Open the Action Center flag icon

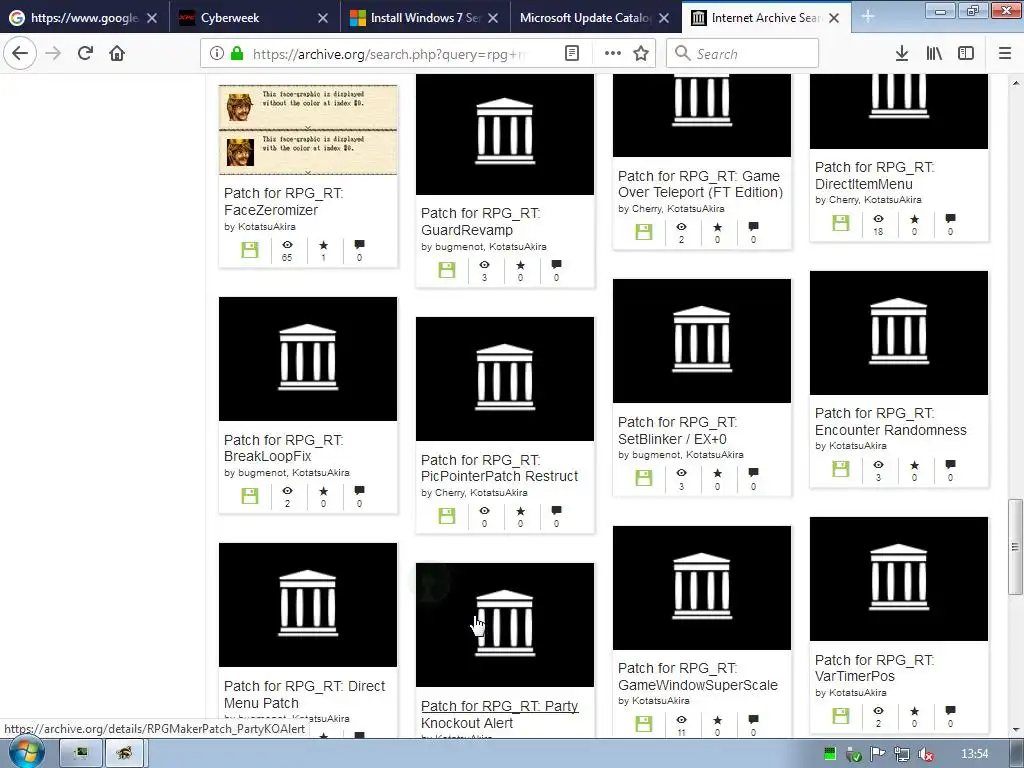pyautogui.click(x=877, y=755)
